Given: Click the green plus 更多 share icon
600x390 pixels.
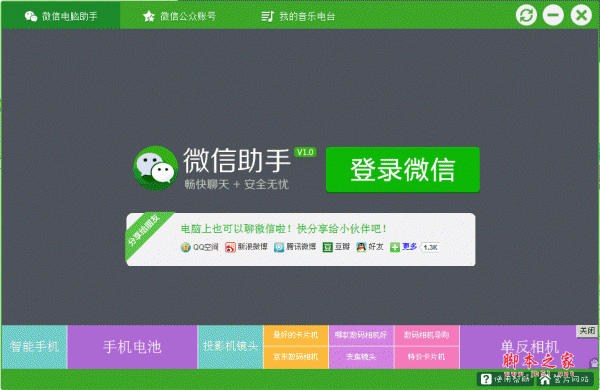Looking at the screenshot, I should [x=395, y=247].
